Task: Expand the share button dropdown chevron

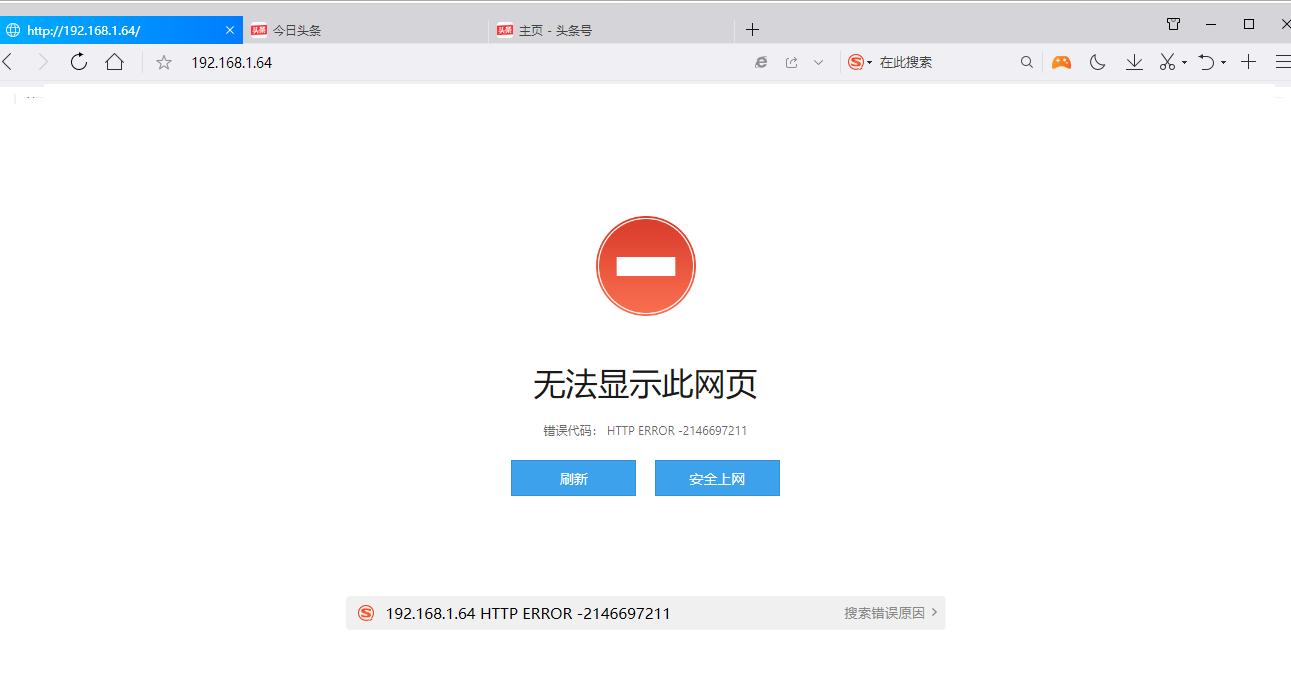Action: (819, 62)
